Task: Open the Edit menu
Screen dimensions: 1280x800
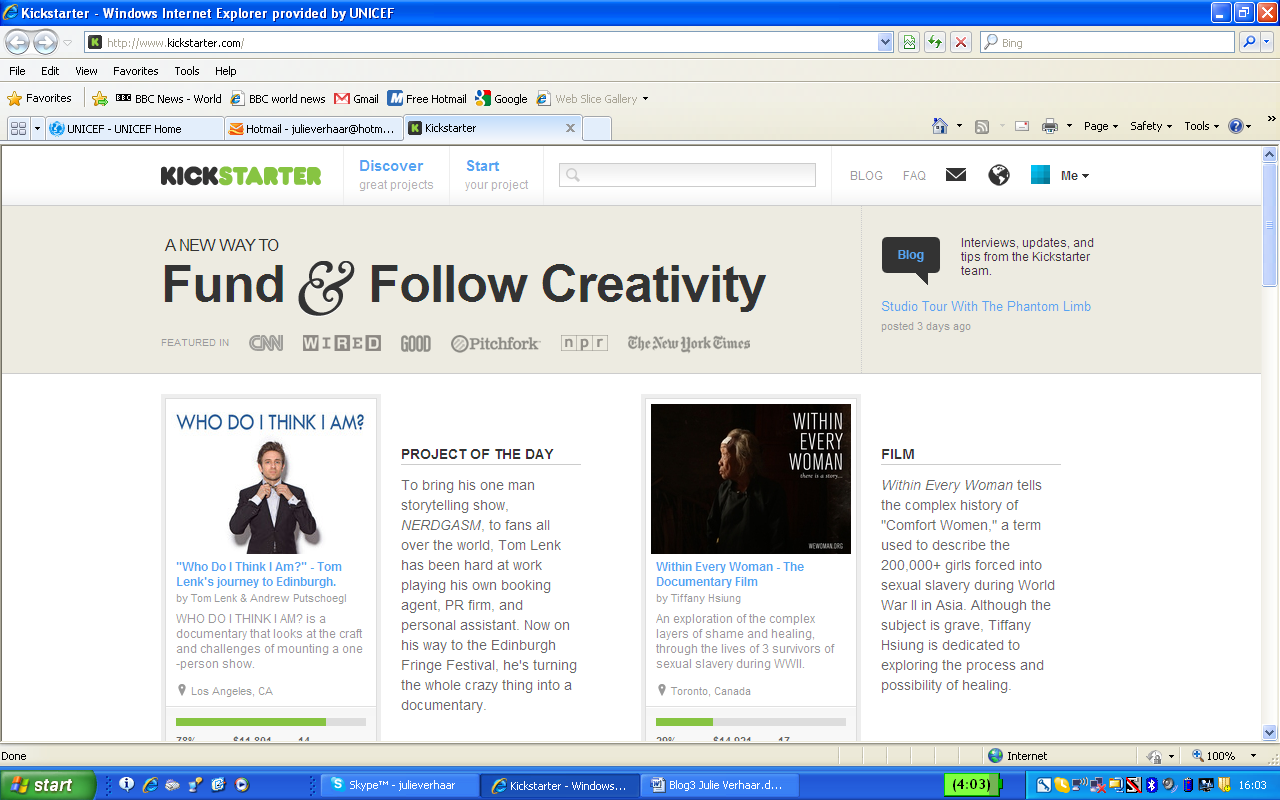Action: pos(50,71)
